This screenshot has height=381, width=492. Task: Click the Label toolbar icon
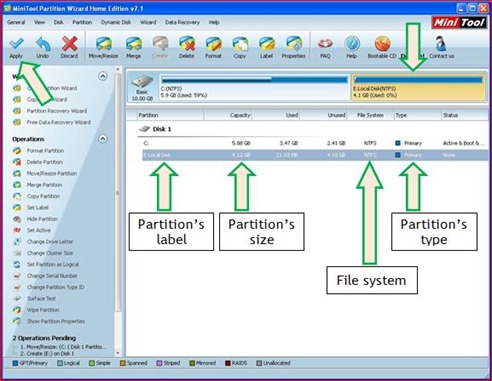tap(267, 44)
